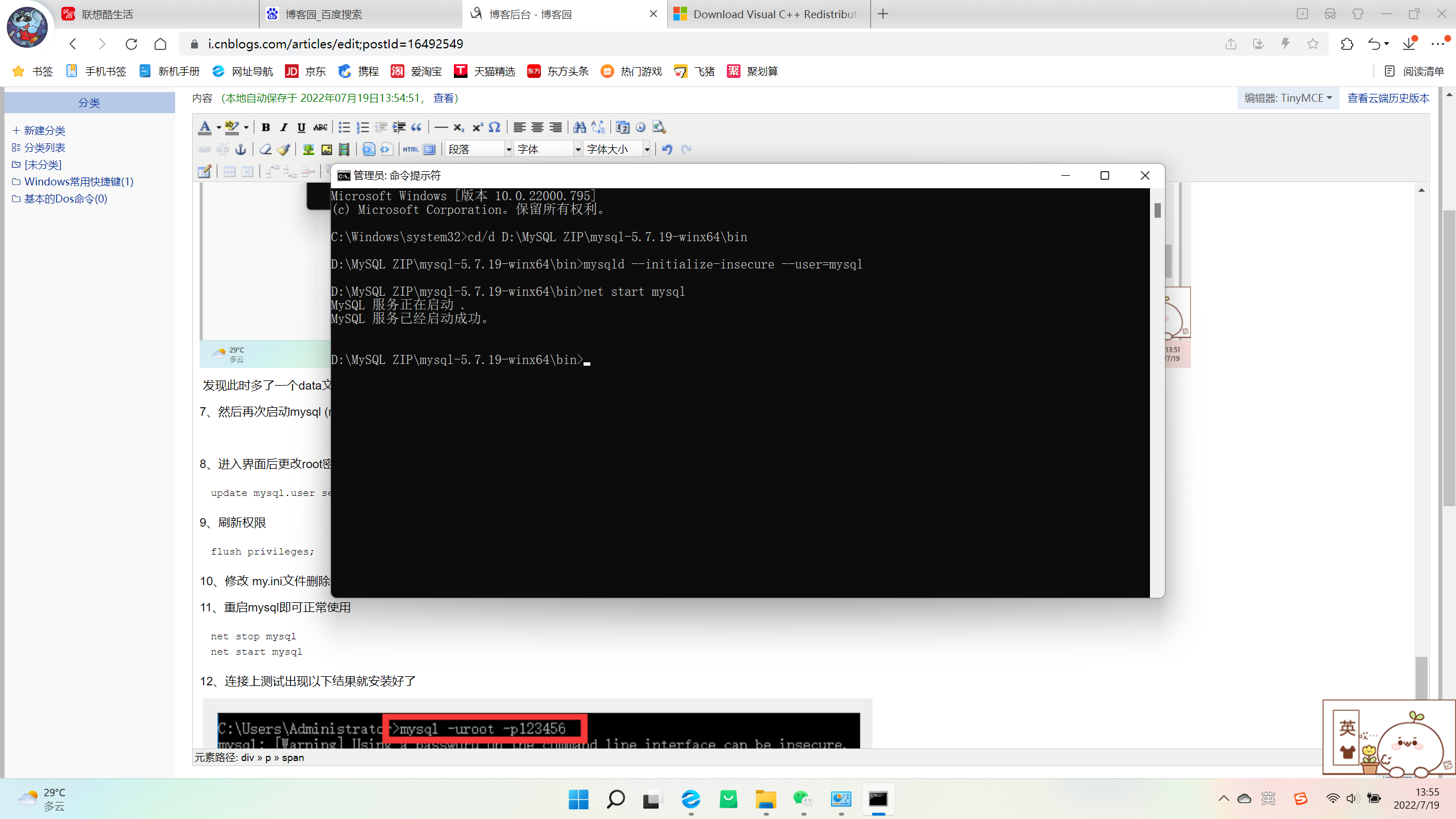This screenshot has height=819, width=1456.
Task: Insert a blockquote
Action: [x=417, y=127]
